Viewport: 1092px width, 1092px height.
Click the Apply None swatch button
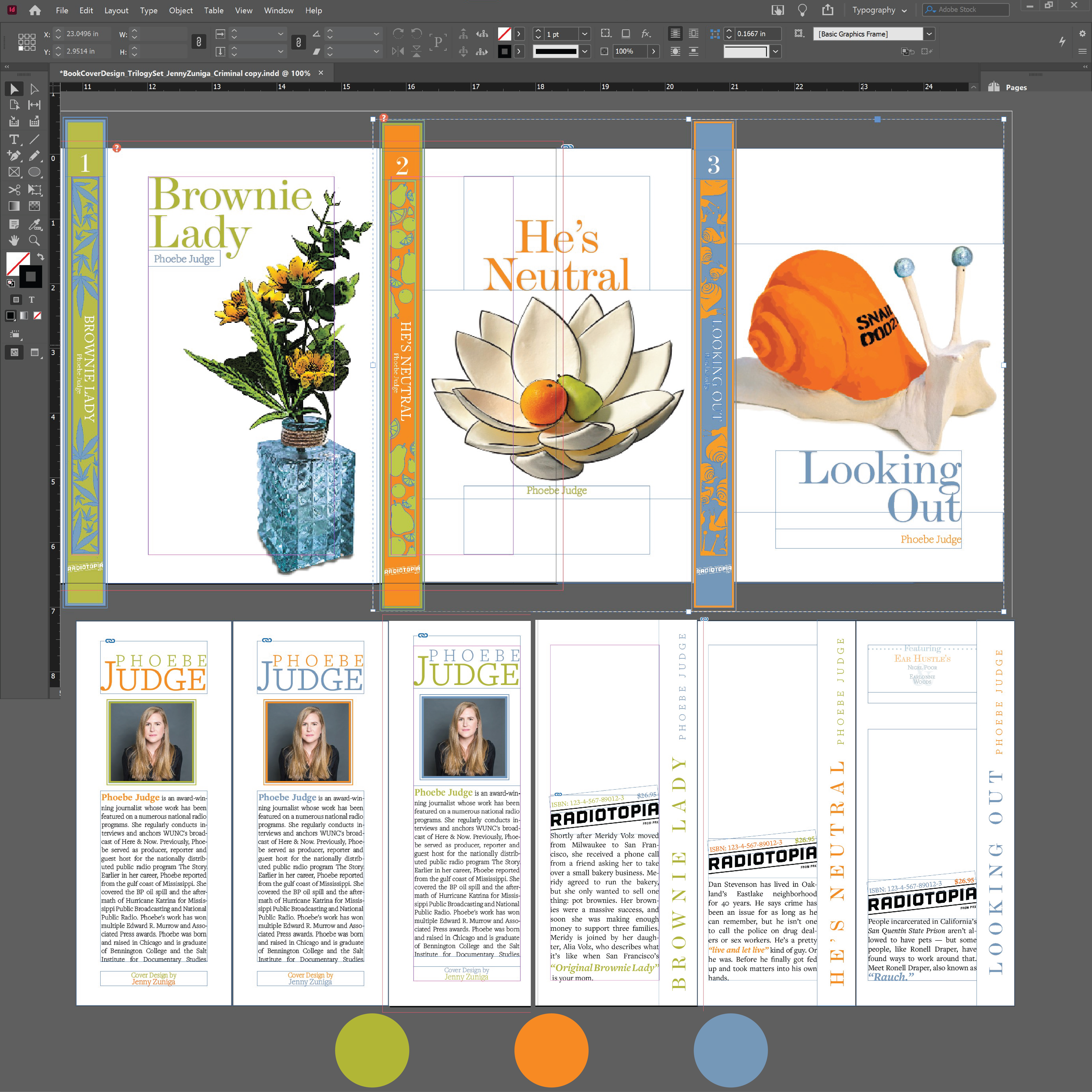click(37, 315)
